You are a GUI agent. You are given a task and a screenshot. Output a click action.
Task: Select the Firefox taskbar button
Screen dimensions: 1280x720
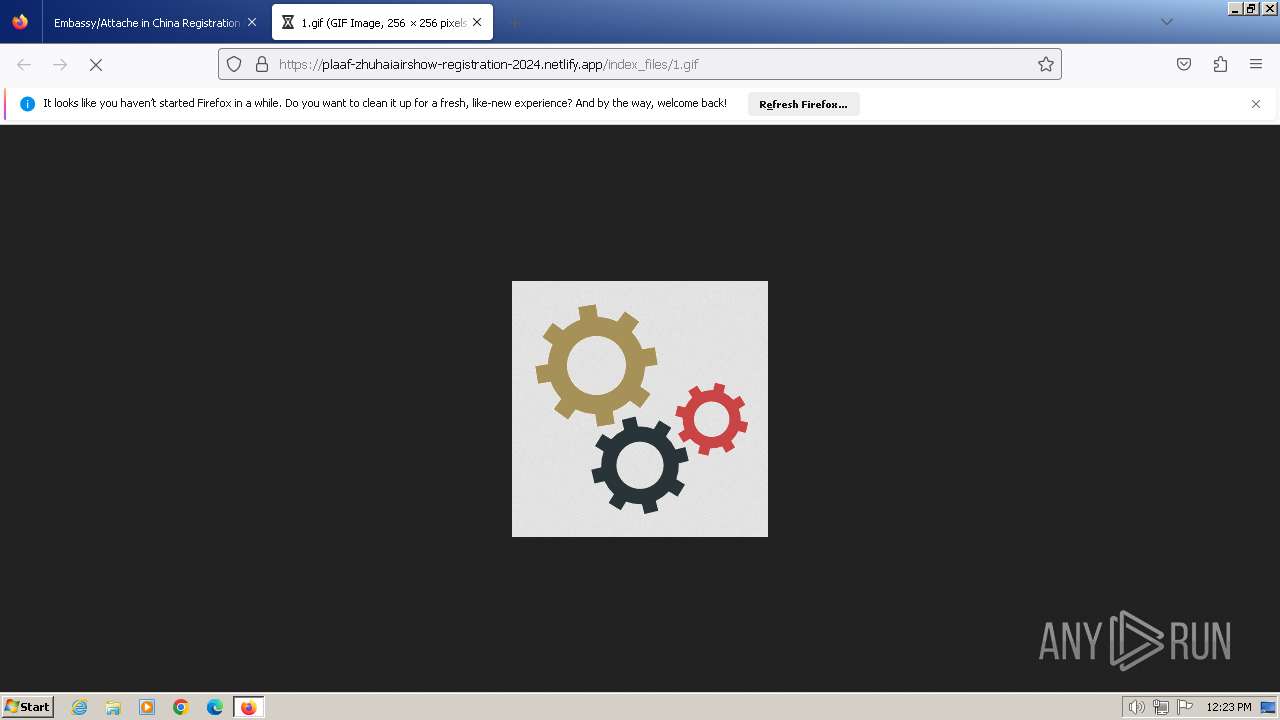(249, 707)
